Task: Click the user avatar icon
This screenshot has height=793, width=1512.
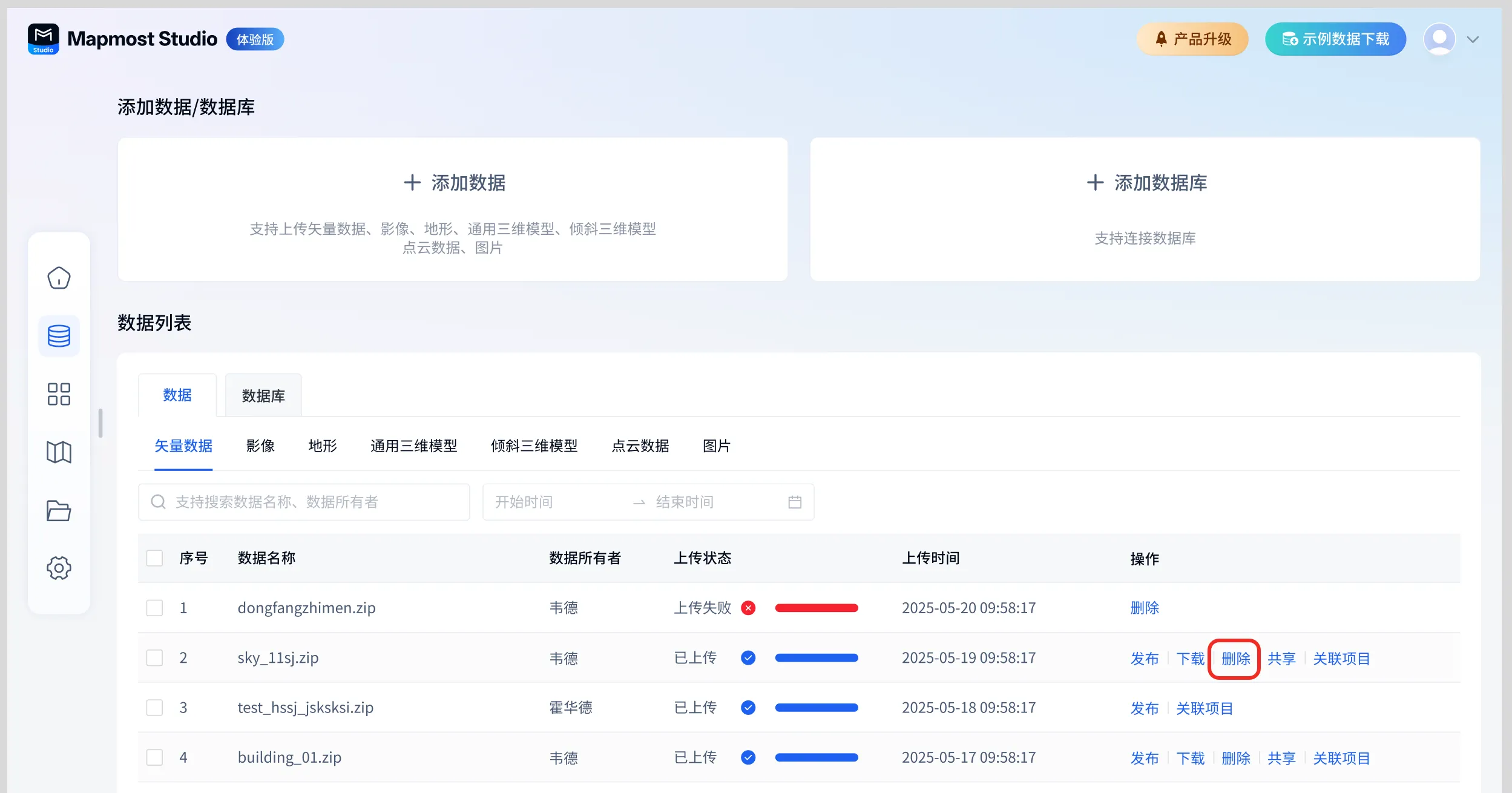Action: click(x=1439, y=39)
